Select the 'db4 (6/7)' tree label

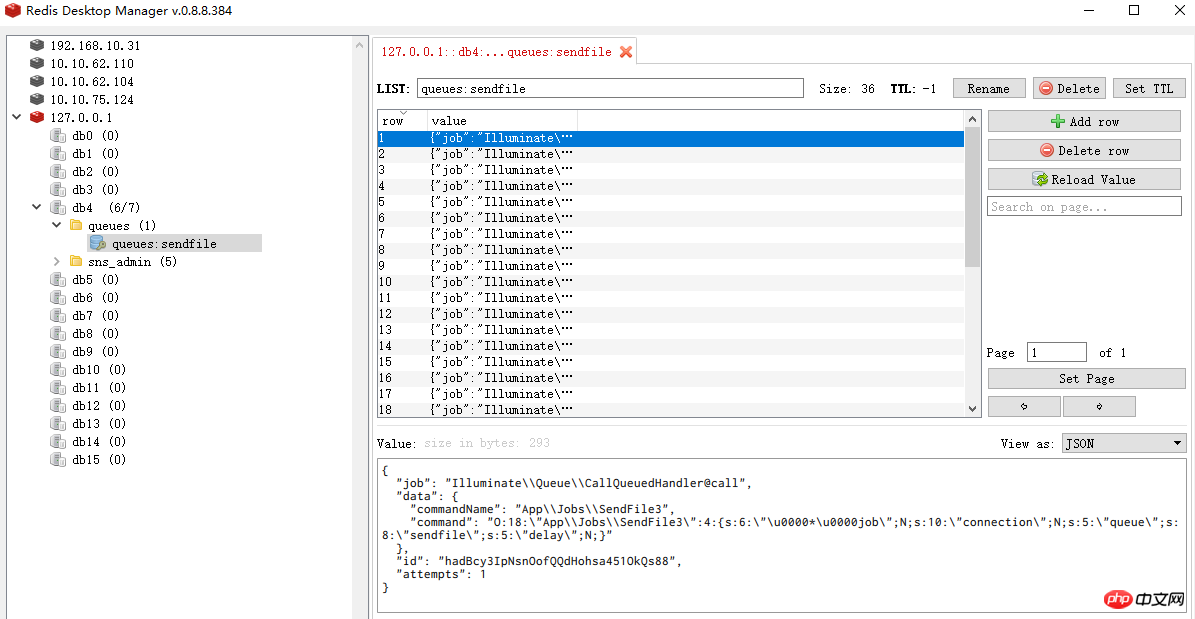[x=106, y=207]
